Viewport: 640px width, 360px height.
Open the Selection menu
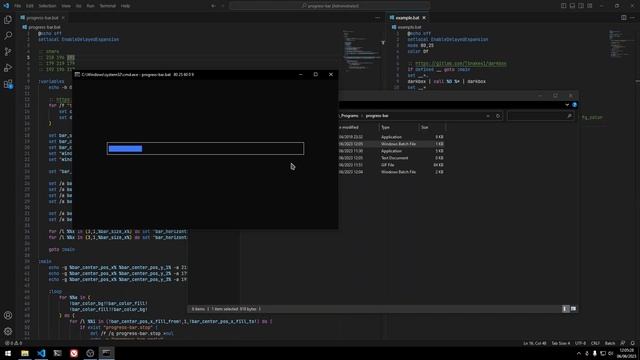coord(47,6)
